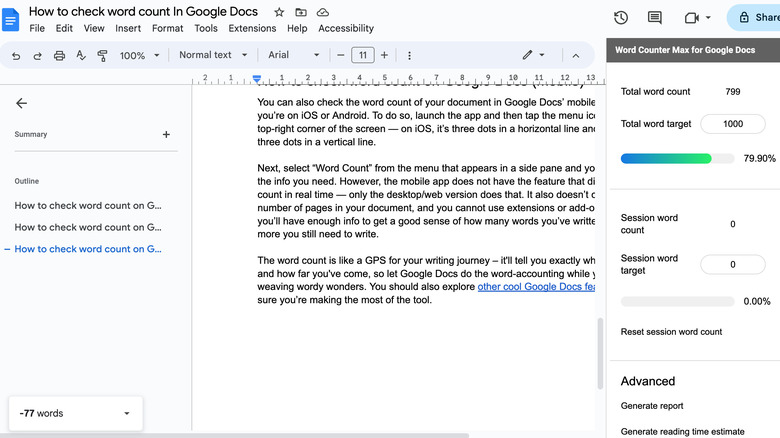This screenshot has height=438, width=780.
Task: Select the highlighted third outline heading
Action: 88,249
